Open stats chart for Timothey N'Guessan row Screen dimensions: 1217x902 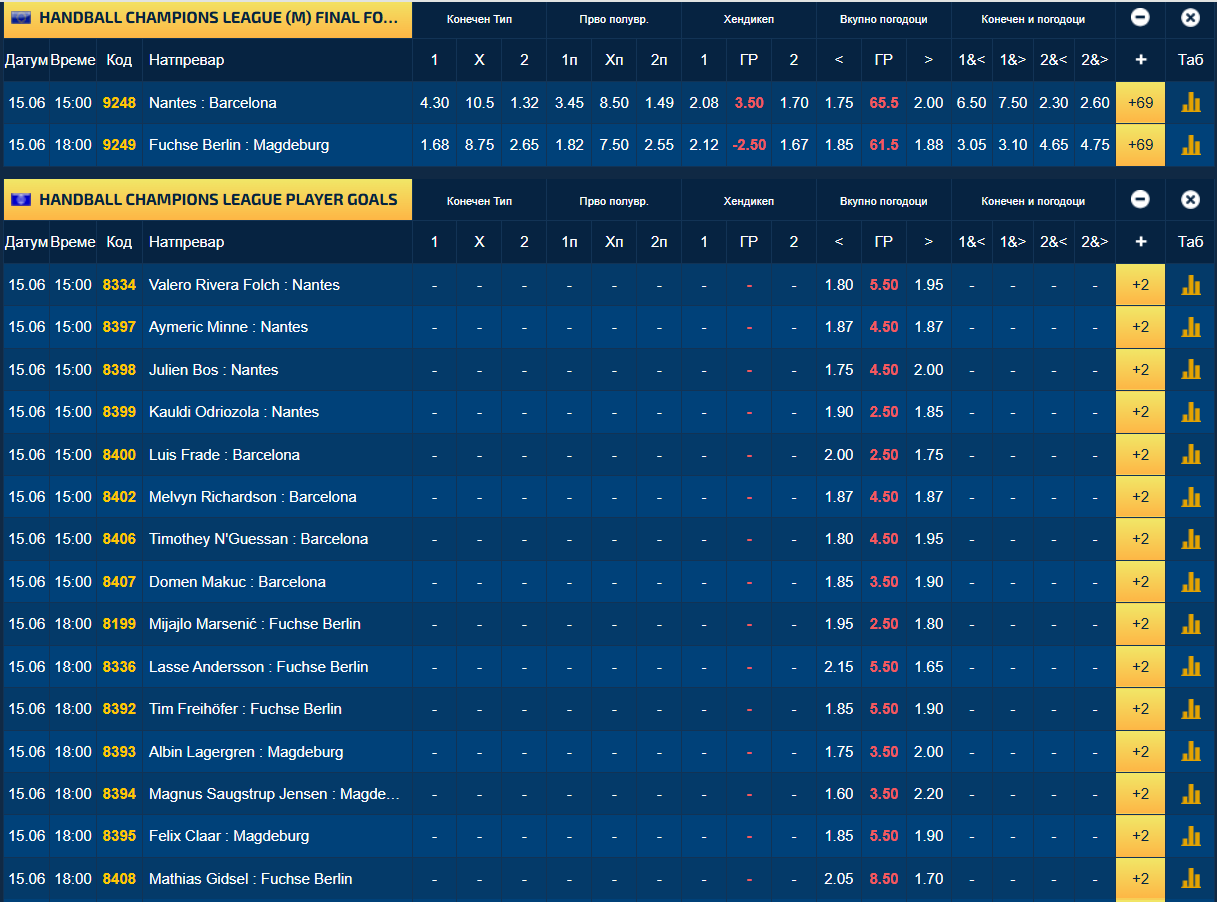coord(1190,539)
